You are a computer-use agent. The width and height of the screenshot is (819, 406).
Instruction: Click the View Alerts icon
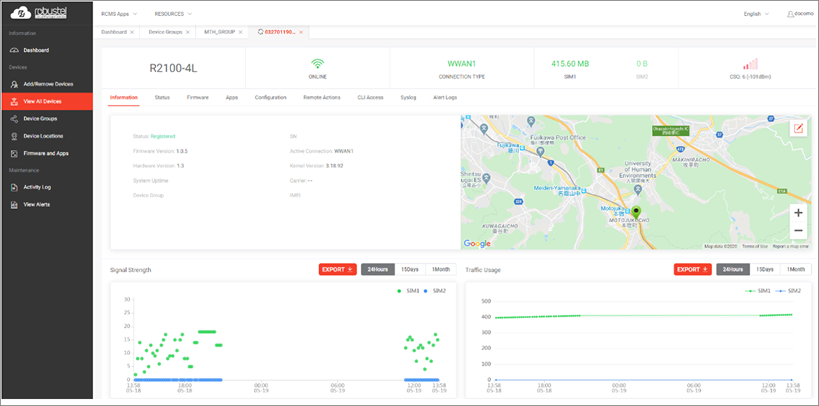click(15, 204)
